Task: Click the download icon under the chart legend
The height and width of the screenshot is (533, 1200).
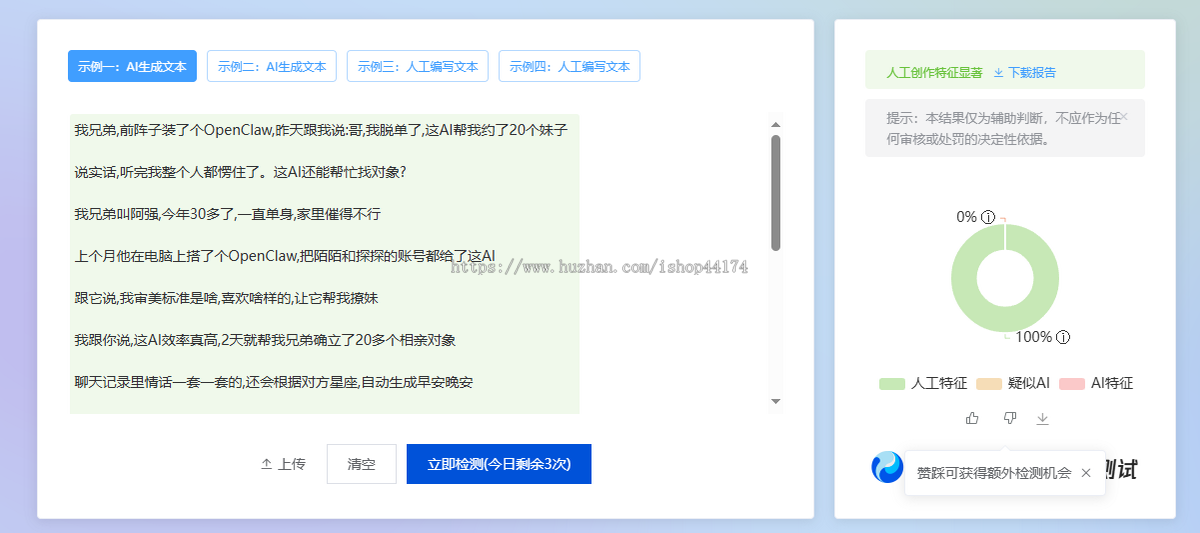Action: [x=1043, y=418]
